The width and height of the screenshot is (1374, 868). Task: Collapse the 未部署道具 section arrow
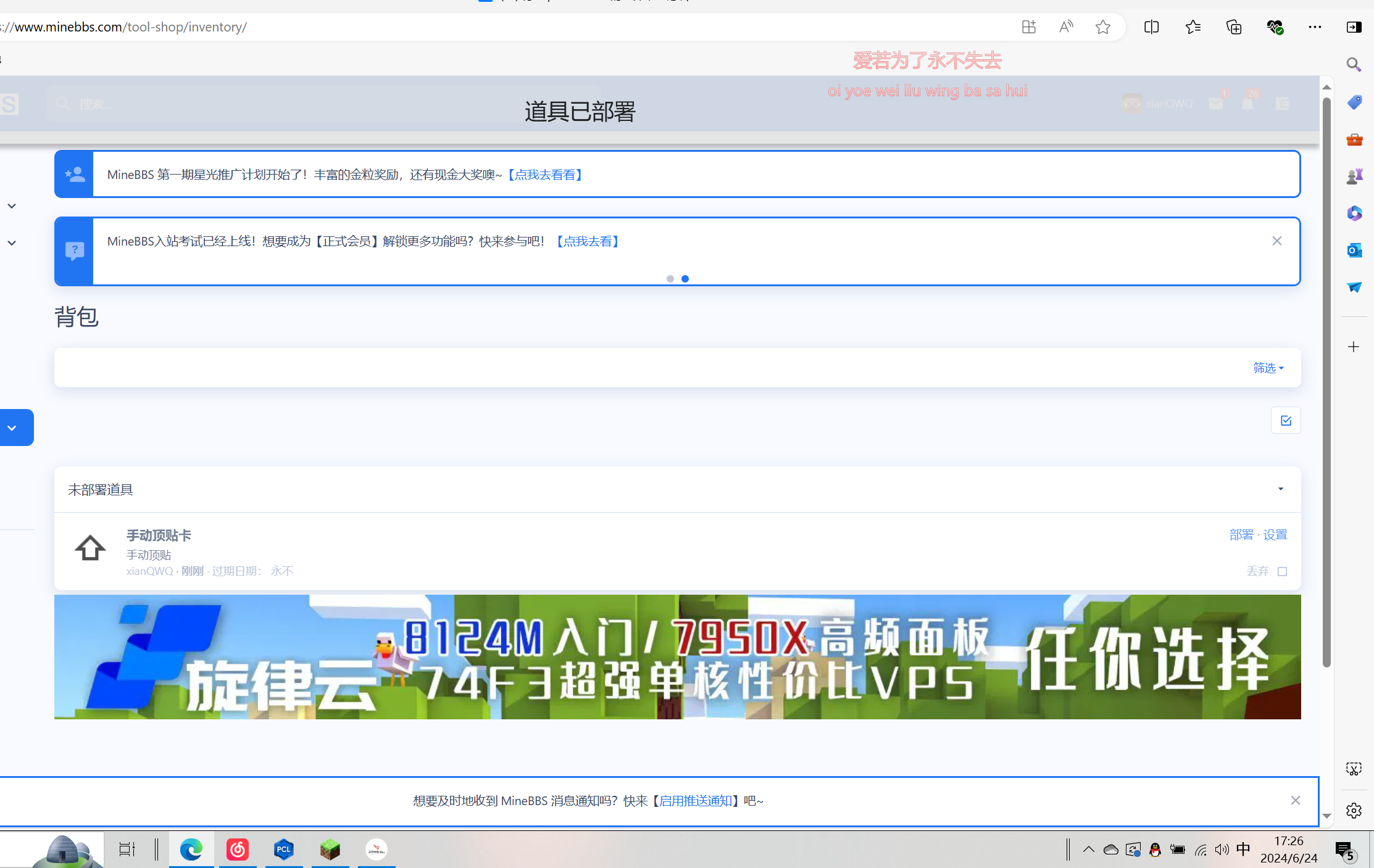pos(1280,489)
